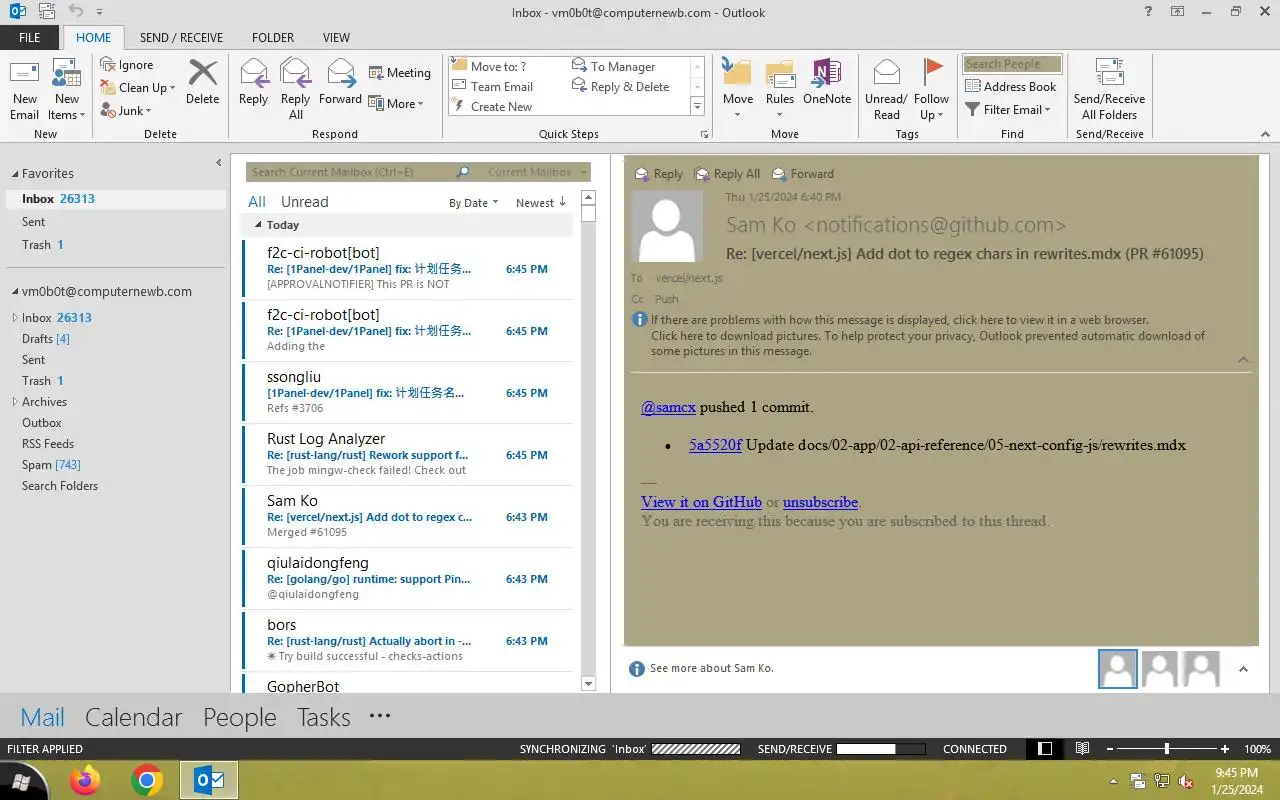1280x800 pixels.
Task: Switch to the VIEW tab
Action: point(336,38)
